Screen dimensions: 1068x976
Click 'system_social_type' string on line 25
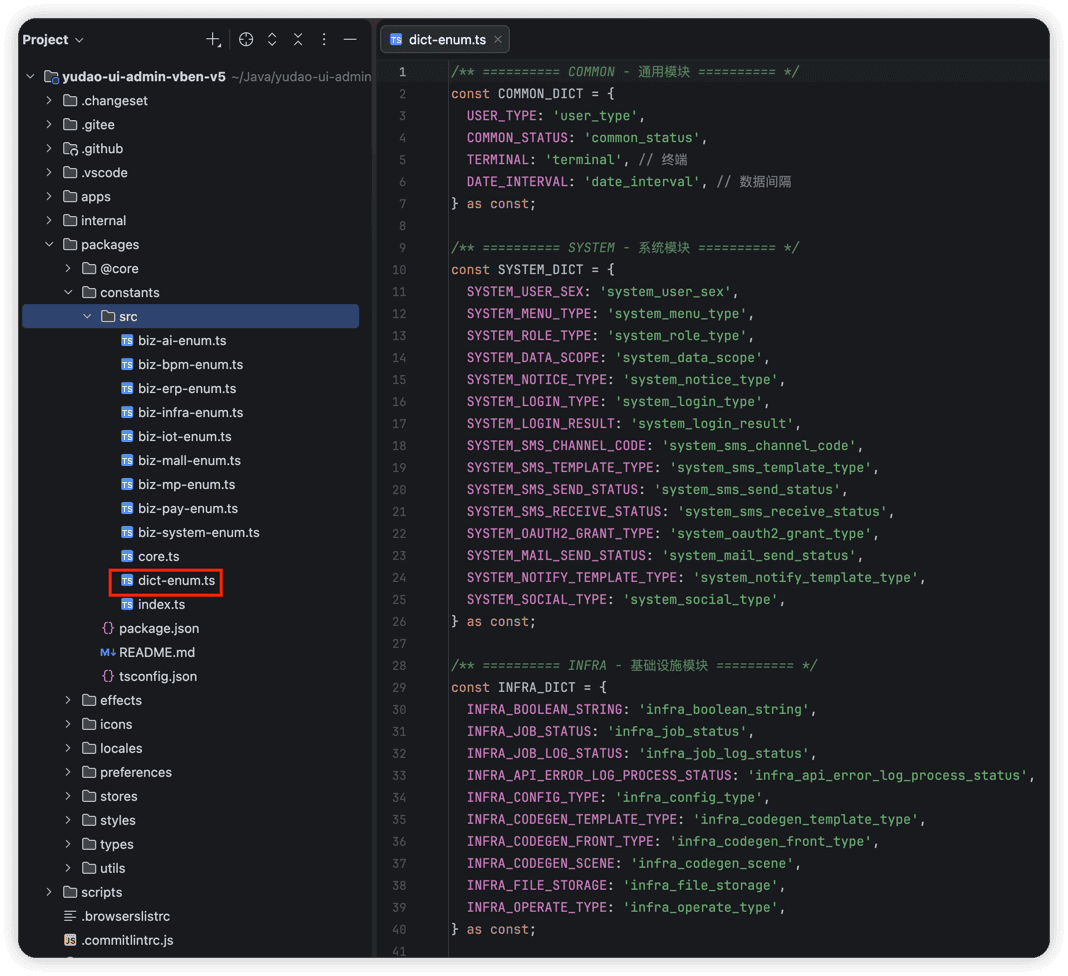(701, 599)
